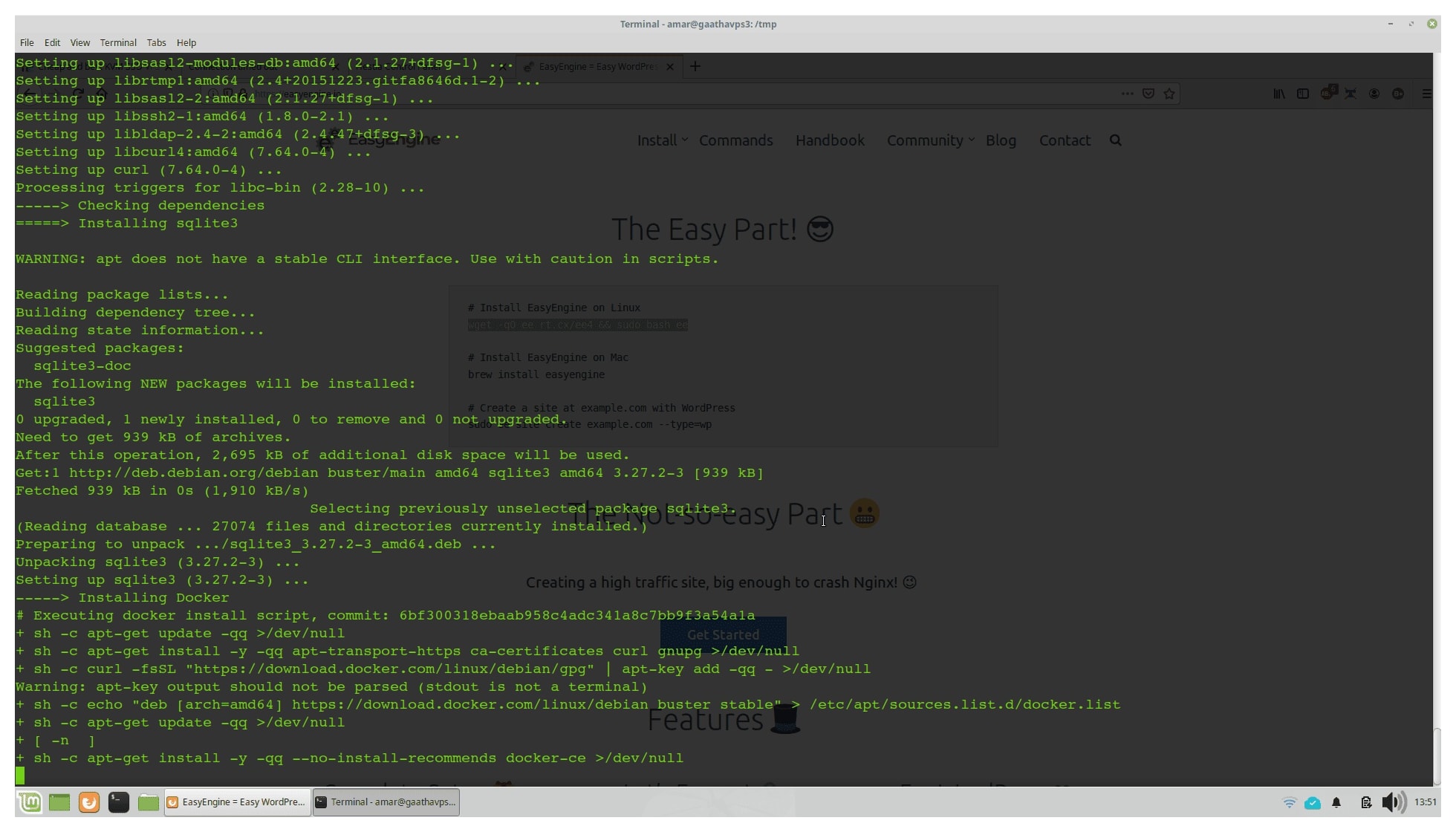Open the View menu in Terminal
This screenshot has width=1456, height=832.
point(79,42)
